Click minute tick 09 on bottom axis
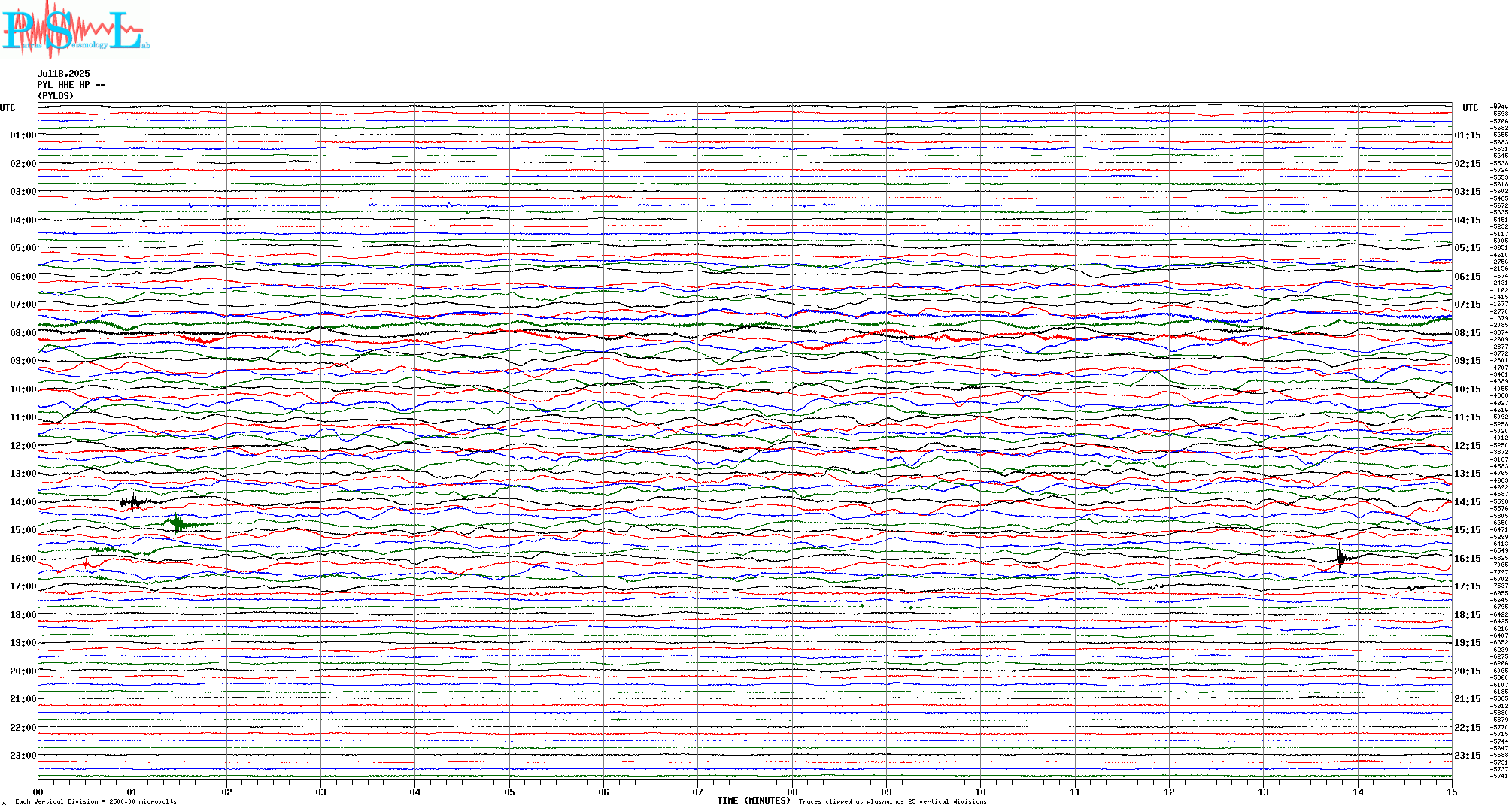Viewport: 1512px width, 812px height. 886,792
